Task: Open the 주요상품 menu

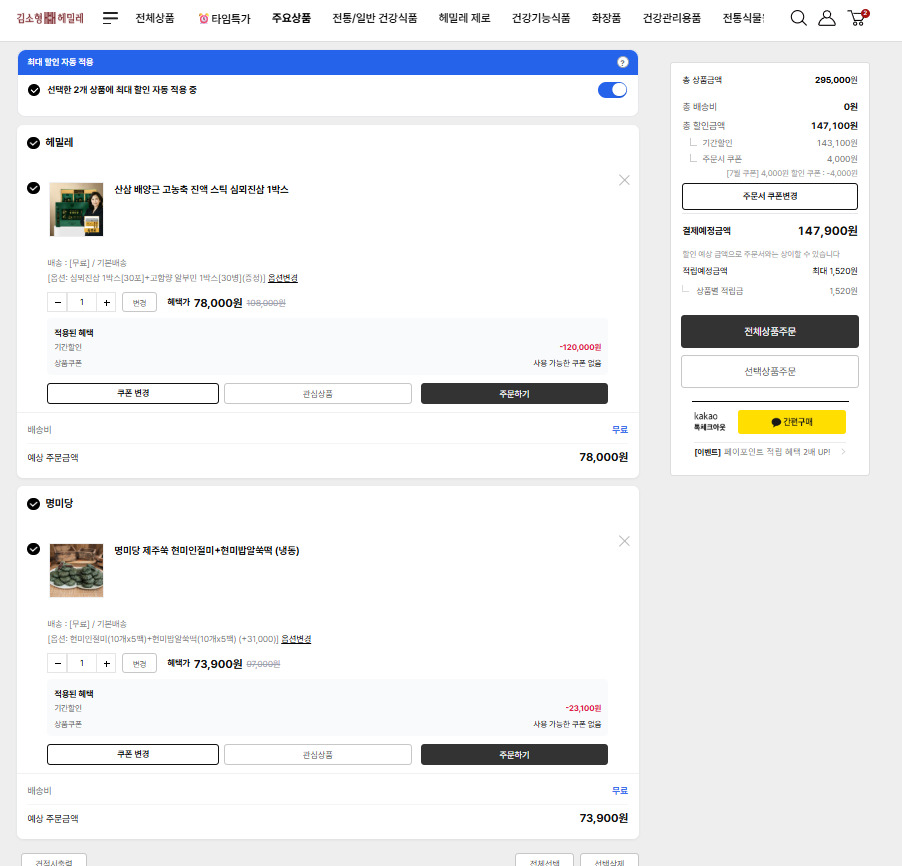Action: pos(291,18)
